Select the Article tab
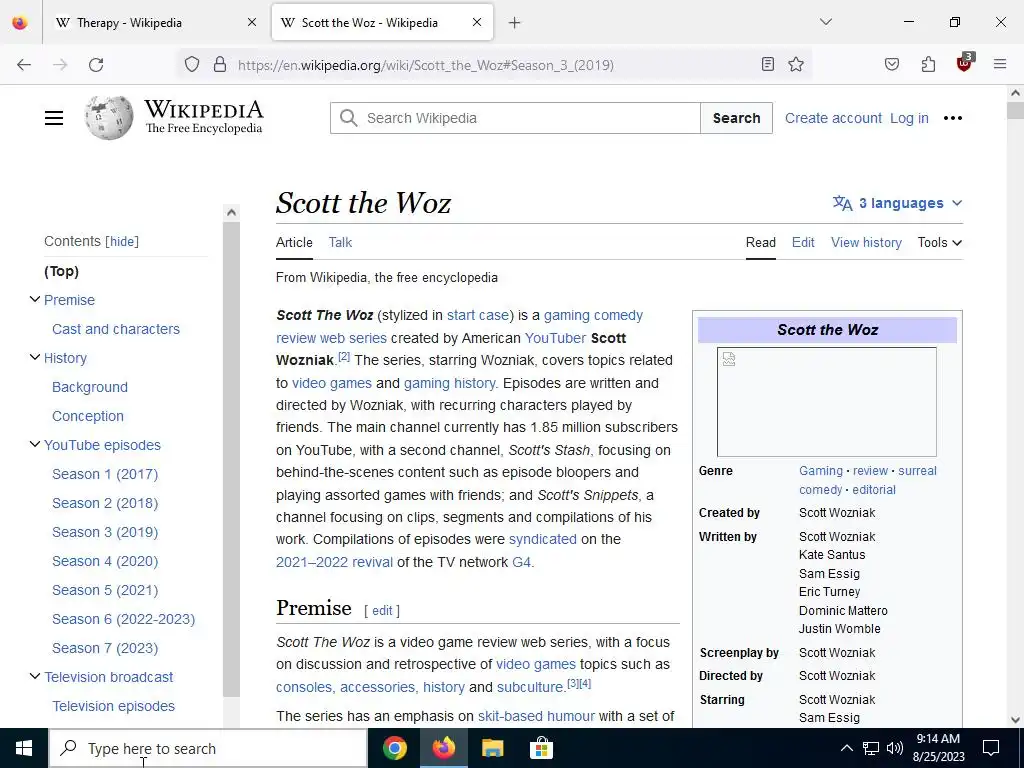Image resolution: width=1024 pixels, height=768 pixels. pyautogui.click(x=294, y=242)
